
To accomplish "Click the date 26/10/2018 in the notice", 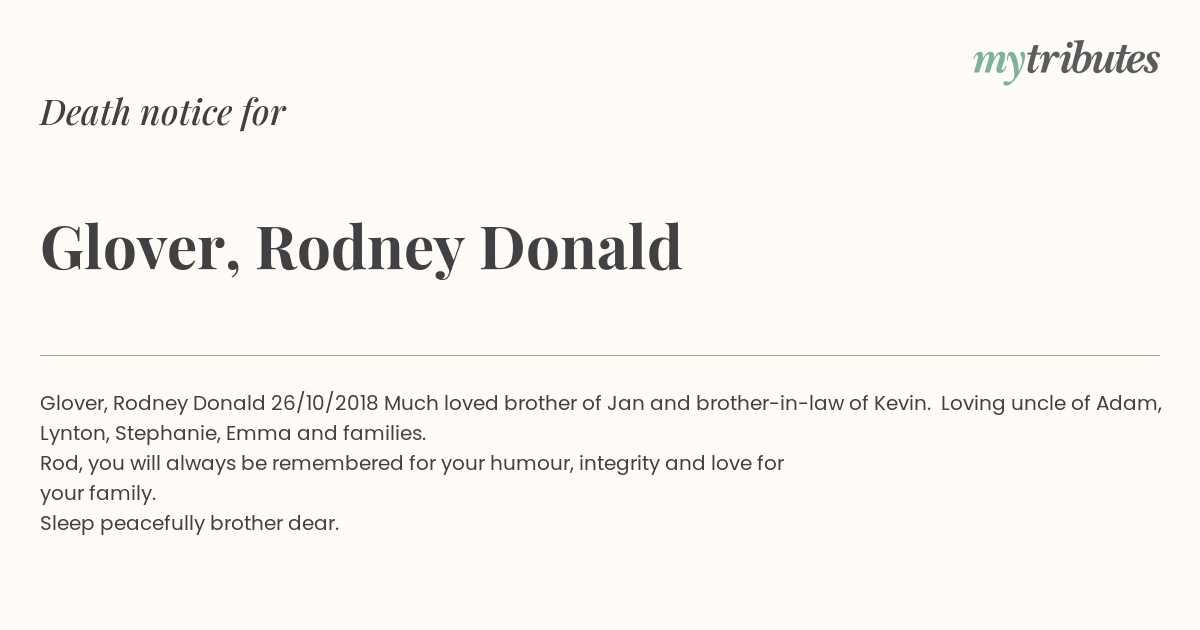I will pos(324,404).
